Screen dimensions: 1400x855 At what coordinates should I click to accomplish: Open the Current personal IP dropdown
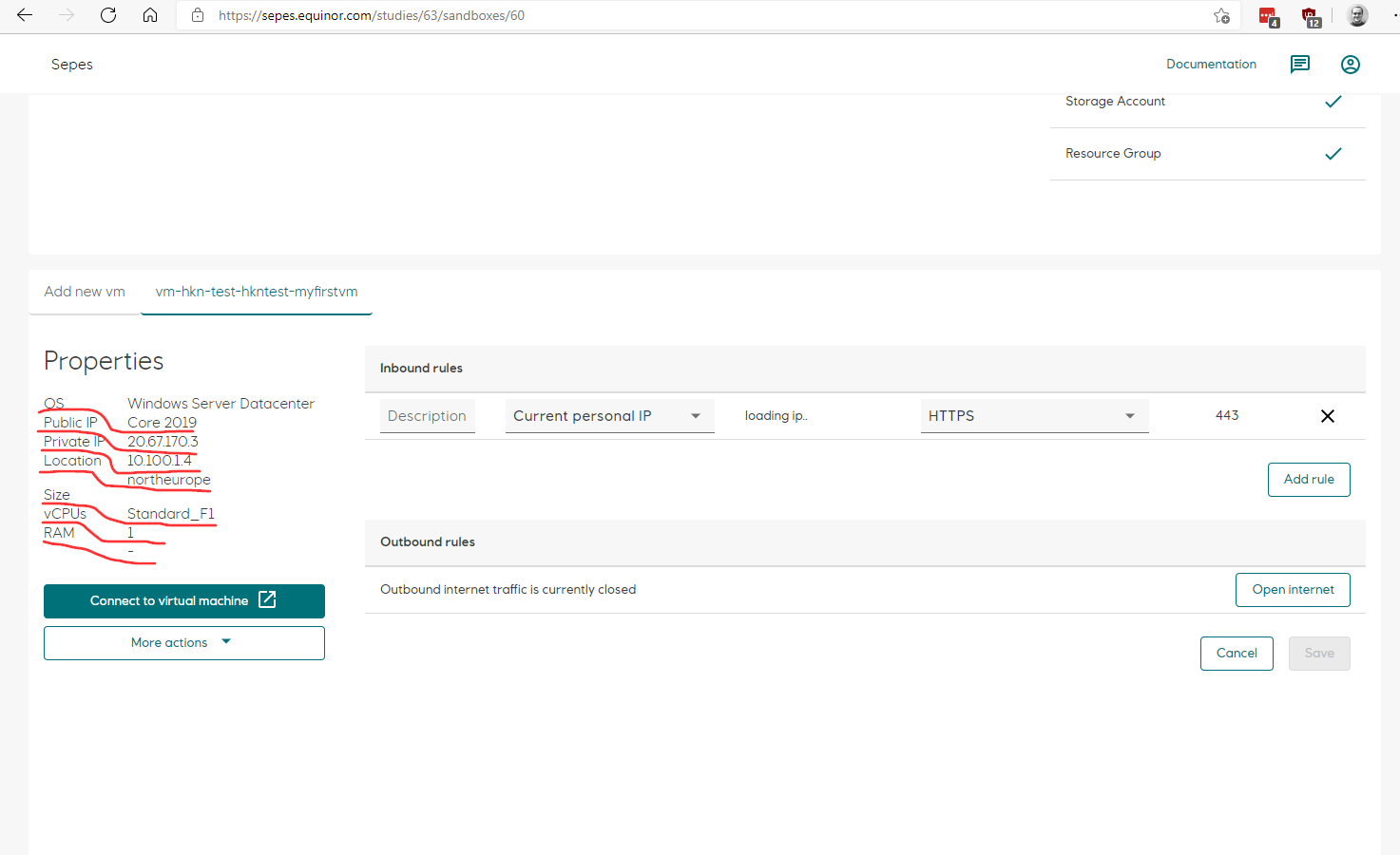(609, 415)
